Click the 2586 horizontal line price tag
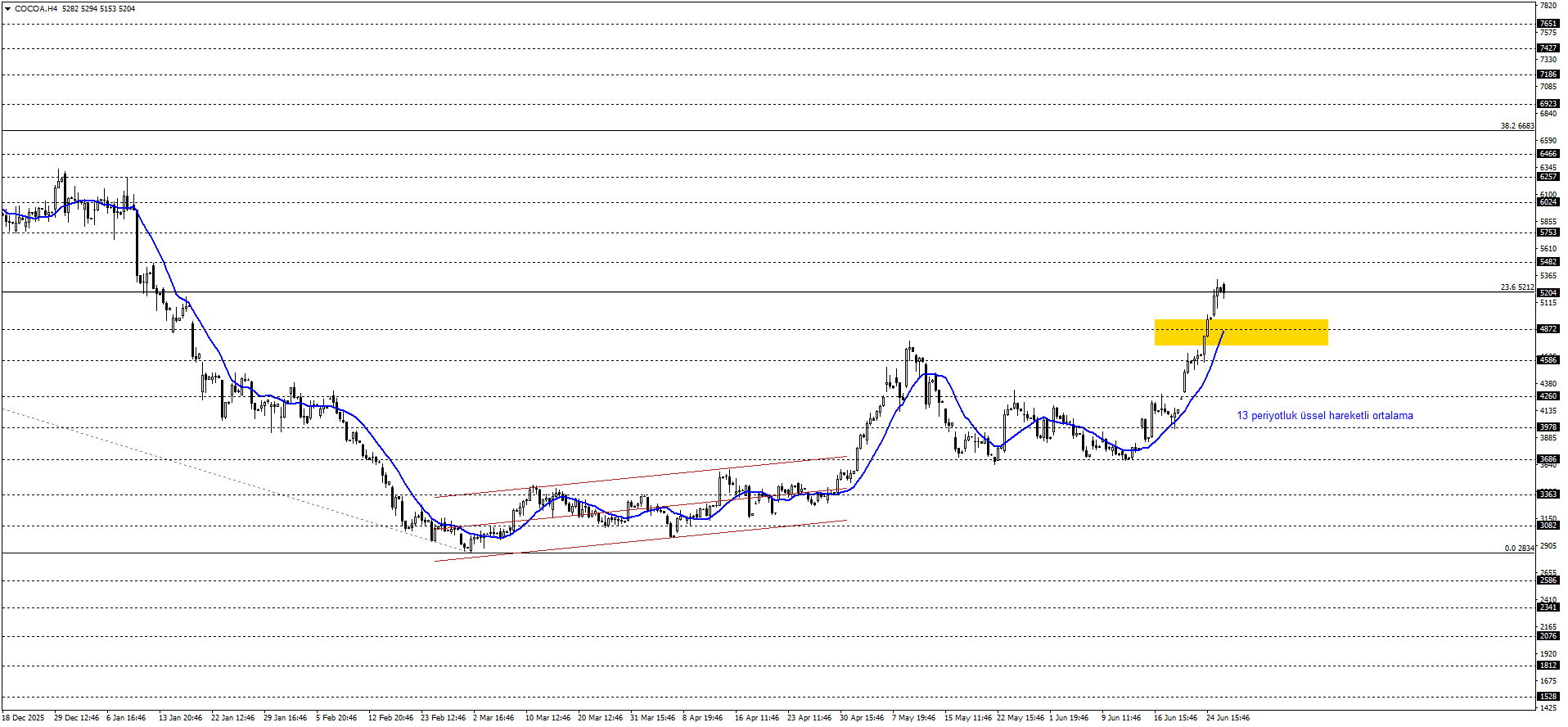The height and width of the screenshot is (727, 1568). tap(1548, 580)
